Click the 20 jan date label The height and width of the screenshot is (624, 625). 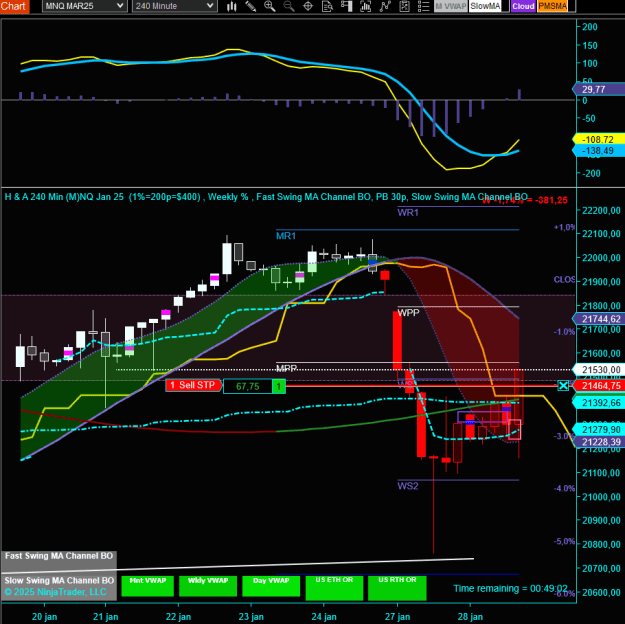coord(44,617)
